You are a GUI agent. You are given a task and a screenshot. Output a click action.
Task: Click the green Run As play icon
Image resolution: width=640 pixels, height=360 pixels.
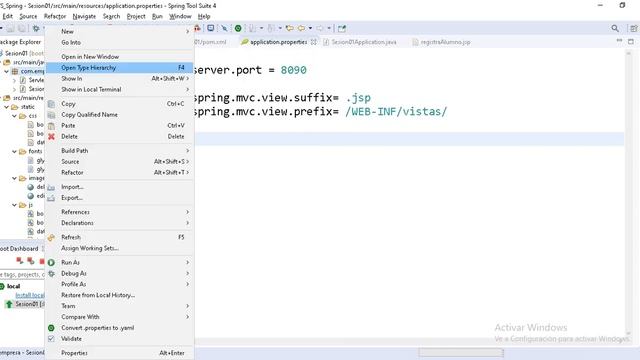point(51,262)
